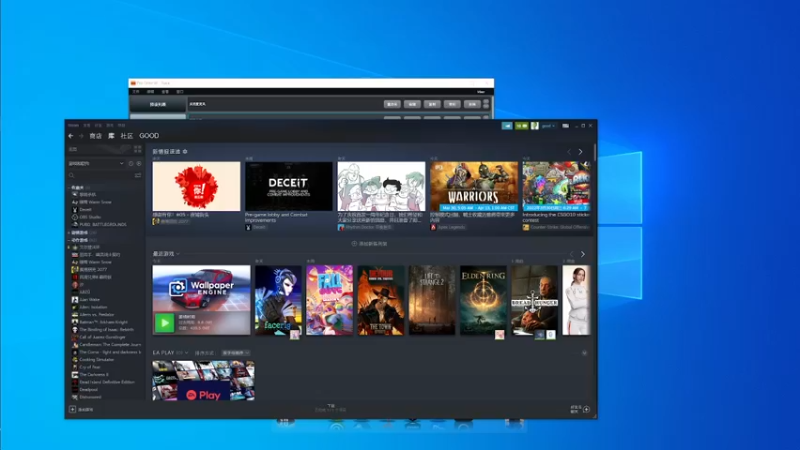Collapse the favorites category in sidebar
Screen dimensions: 800x450
pos(69,188)
